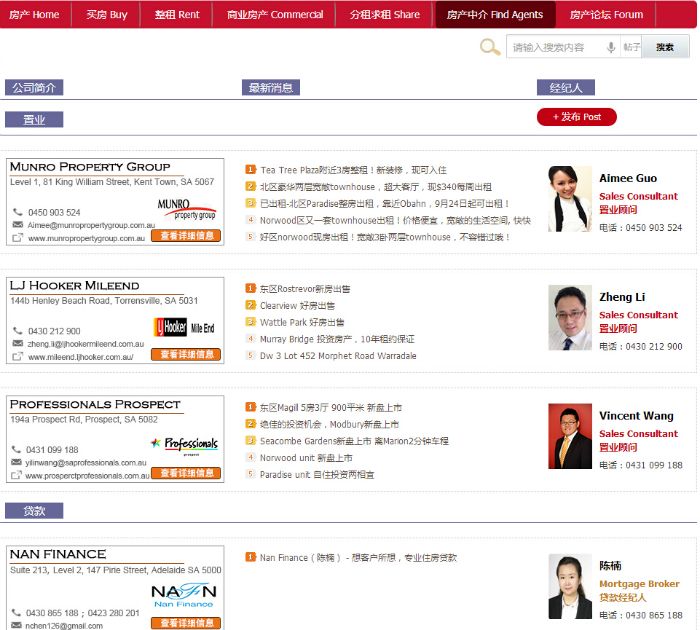This screenshot has height=630, width=700.
Task: Open the 帖子 search type dropdown
Action: (631, 47)
